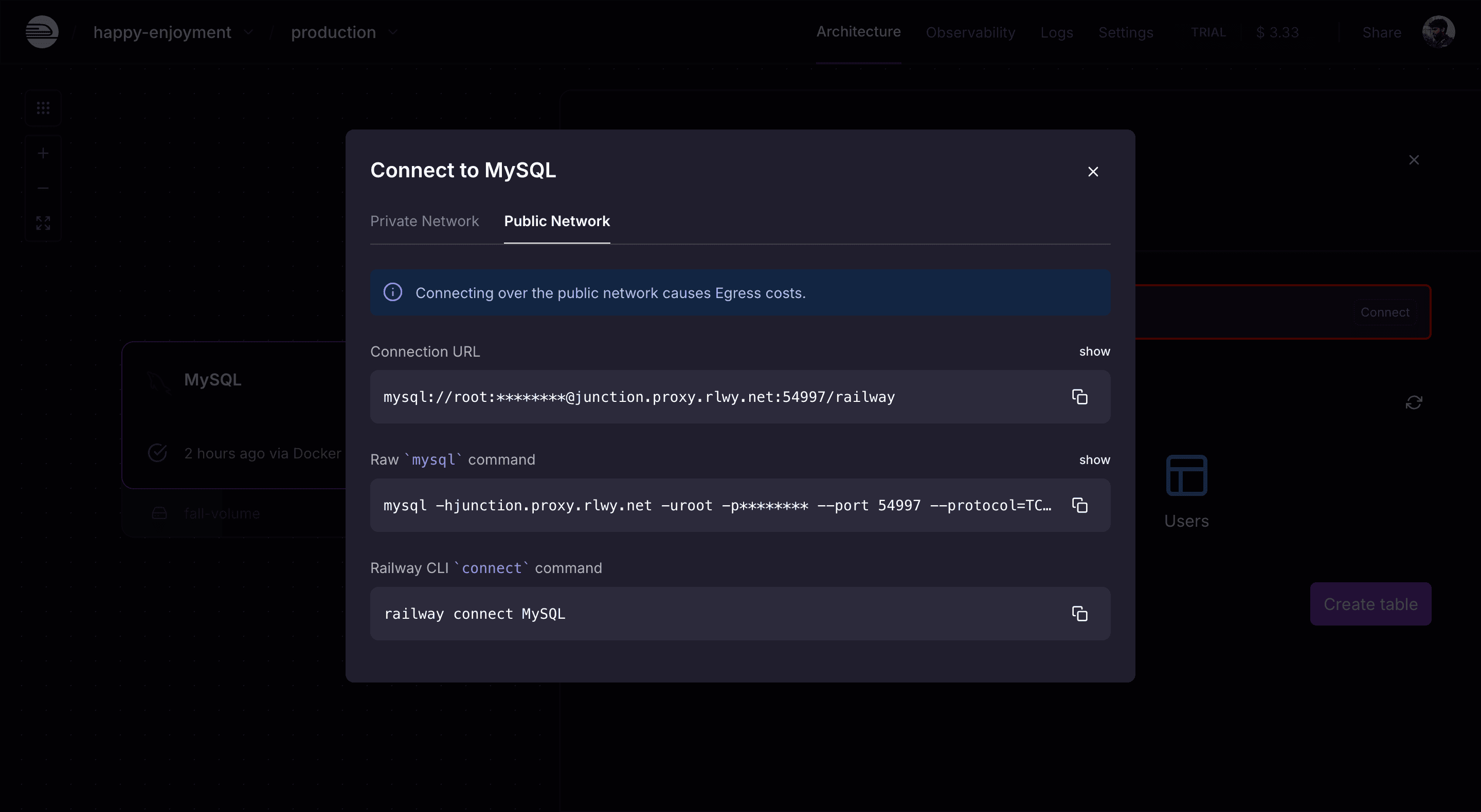Show the raw mysql command password
This screenshot has width=1481, height=812.
pyautogui.click(x=1094, y=460)
